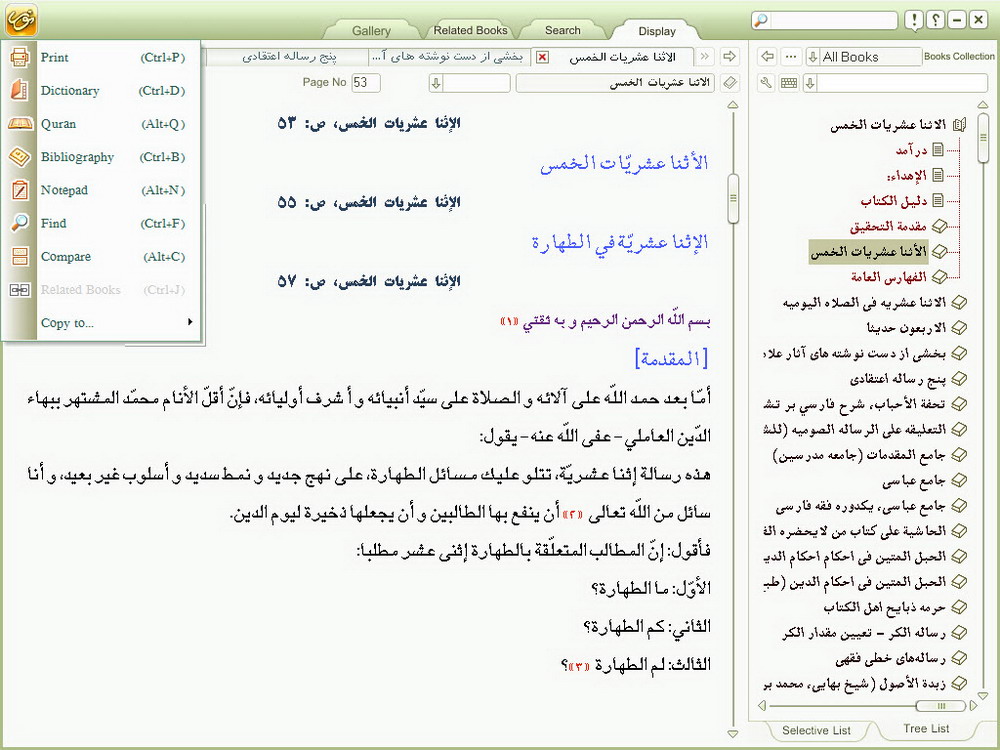Viewport: 1000px width, 750px height.
Task: Open the dropdown arrow beside the keyboard icon
Action: point(810,83)
